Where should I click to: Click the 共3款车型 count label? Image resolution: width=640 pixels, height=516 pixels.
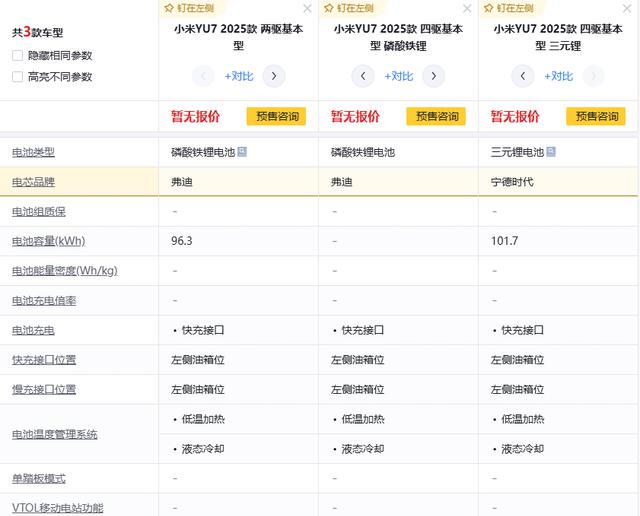[x=38, y=32]
